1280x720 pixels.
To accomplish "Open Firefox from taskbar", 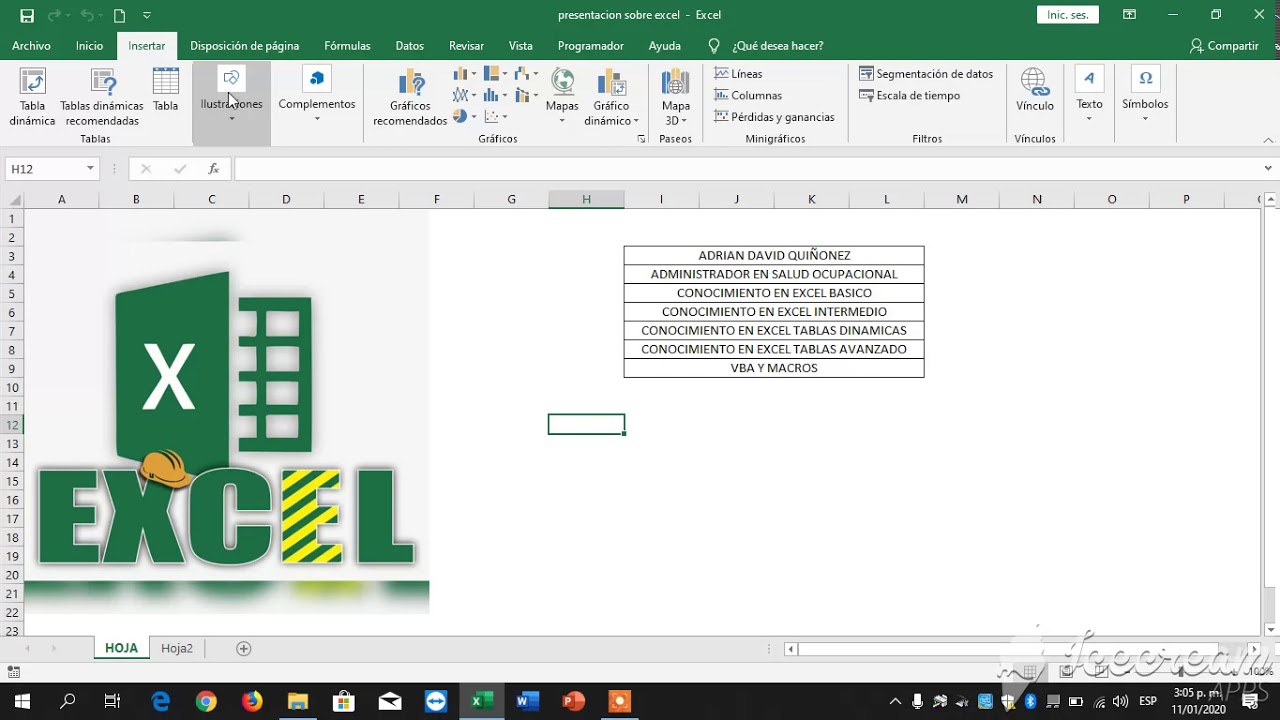I will tap(252, 701).
